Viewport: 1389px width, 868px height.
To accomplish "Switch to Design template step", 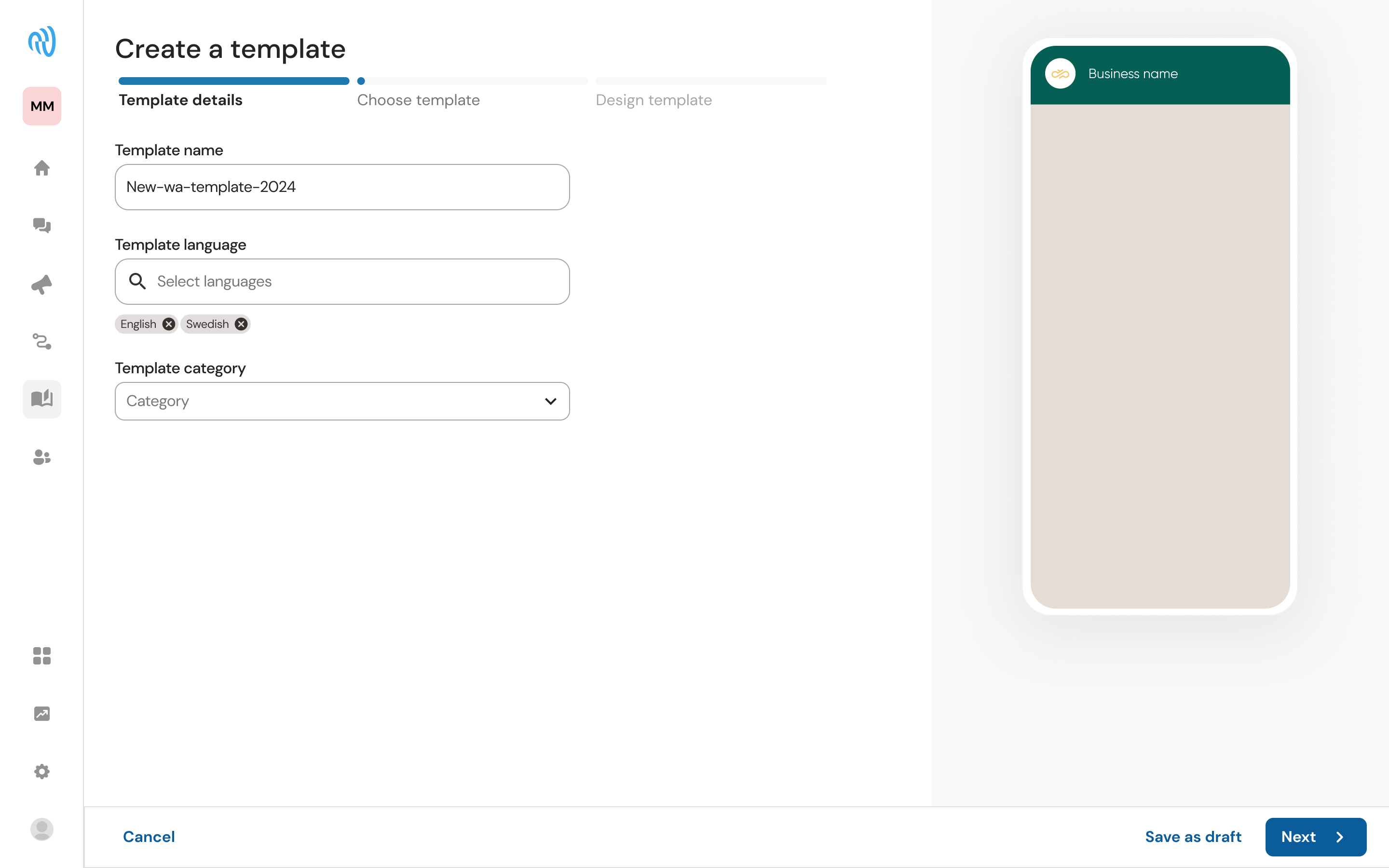I will pos(654,100).
